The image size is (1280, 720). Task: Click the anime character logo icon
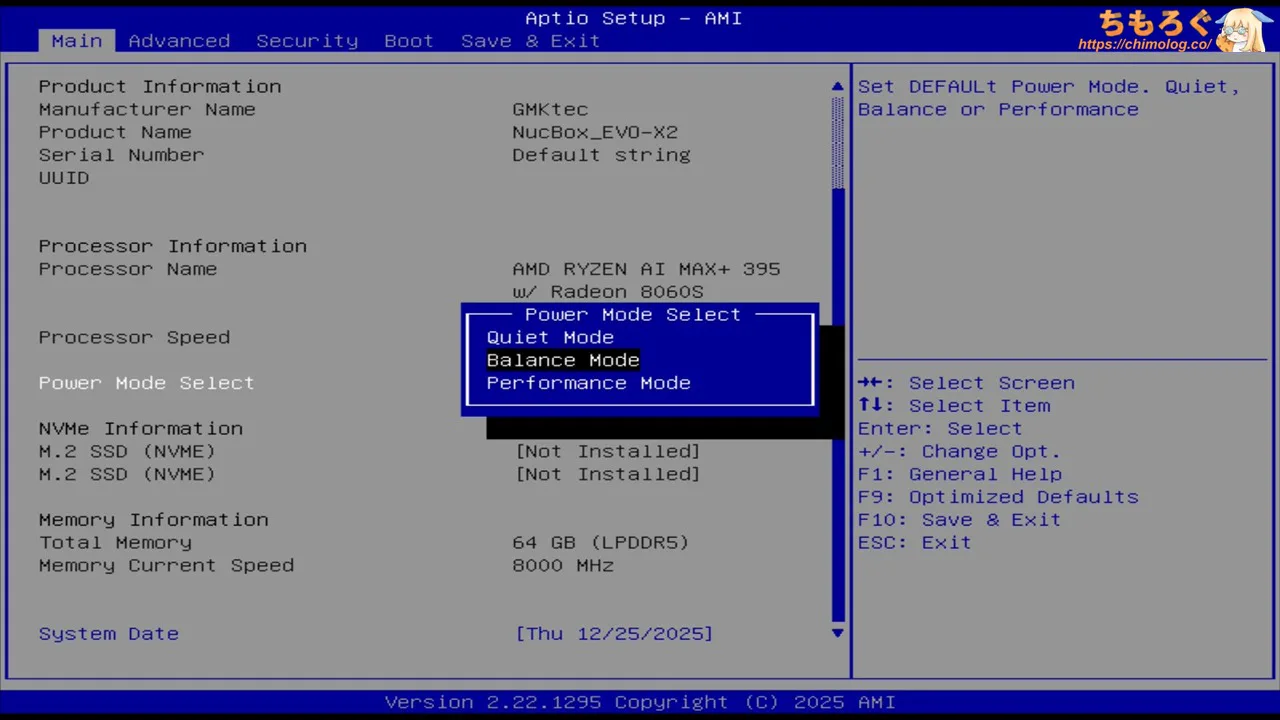point(1244,30)
